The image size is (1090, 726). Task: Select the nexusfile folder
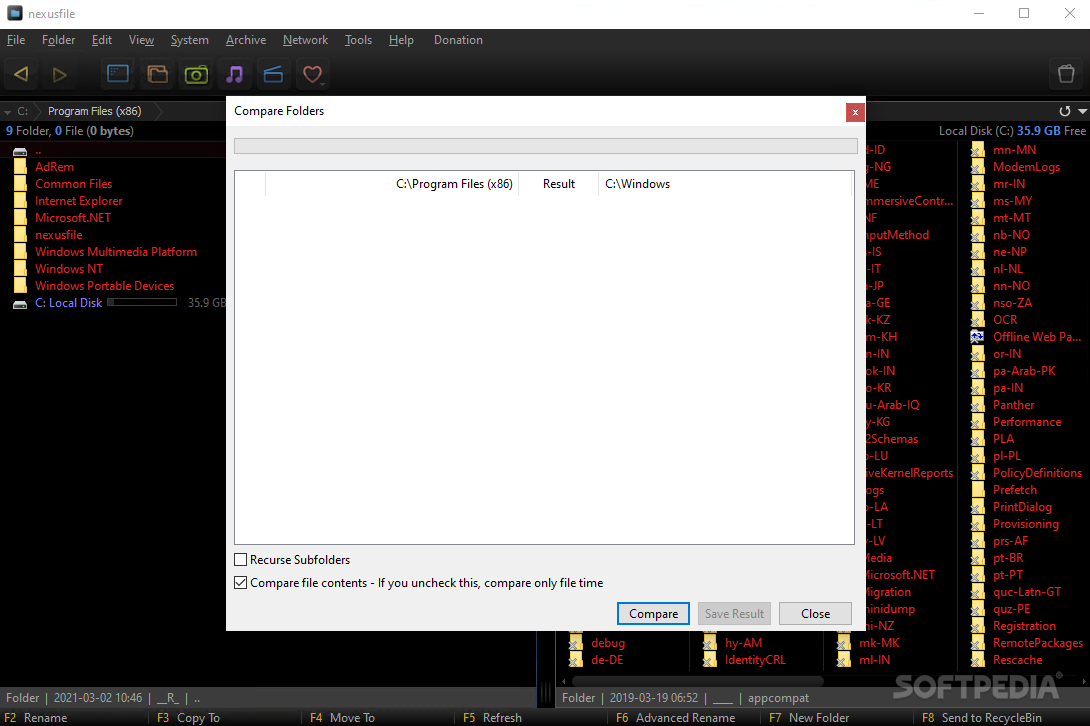58,235
